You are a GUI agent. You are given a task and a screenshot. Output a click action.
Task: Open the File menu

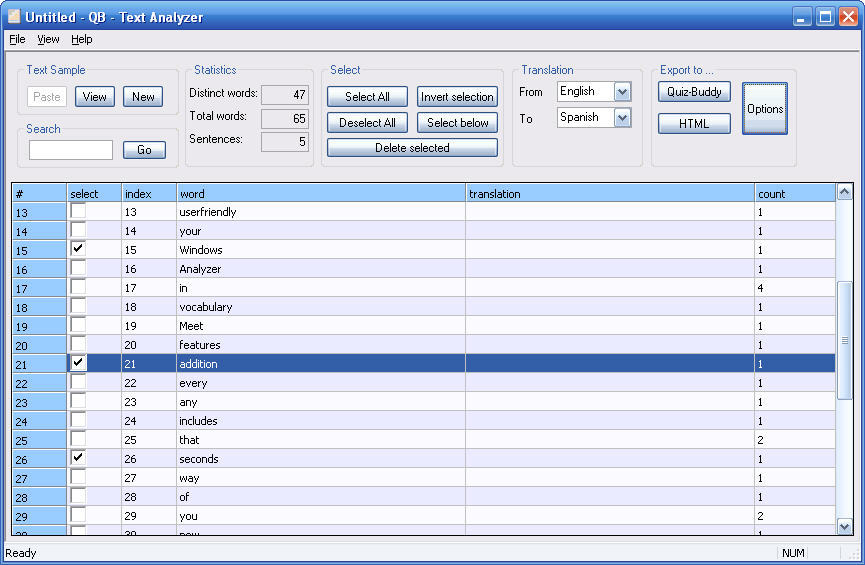[x=17, y=39]
